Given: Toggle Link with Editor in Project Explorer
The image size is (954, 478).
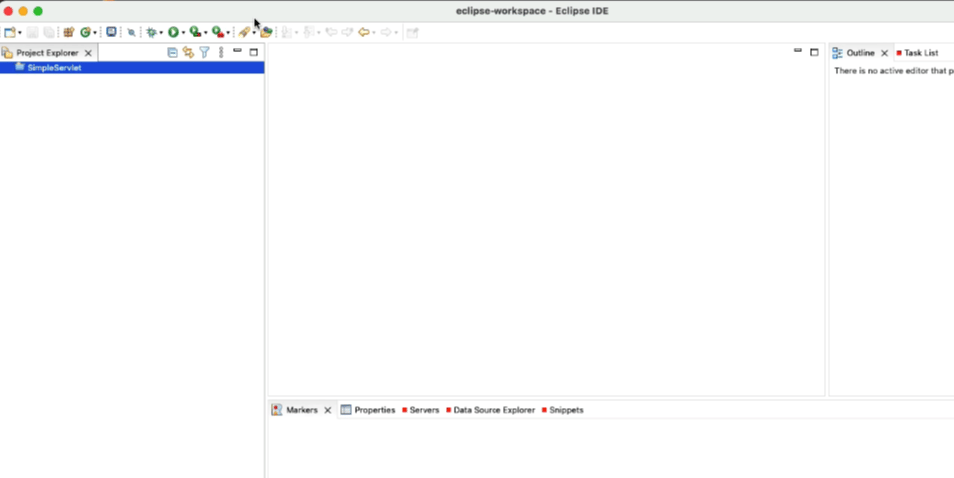Looking at the screenshot, I should [189, 53].
